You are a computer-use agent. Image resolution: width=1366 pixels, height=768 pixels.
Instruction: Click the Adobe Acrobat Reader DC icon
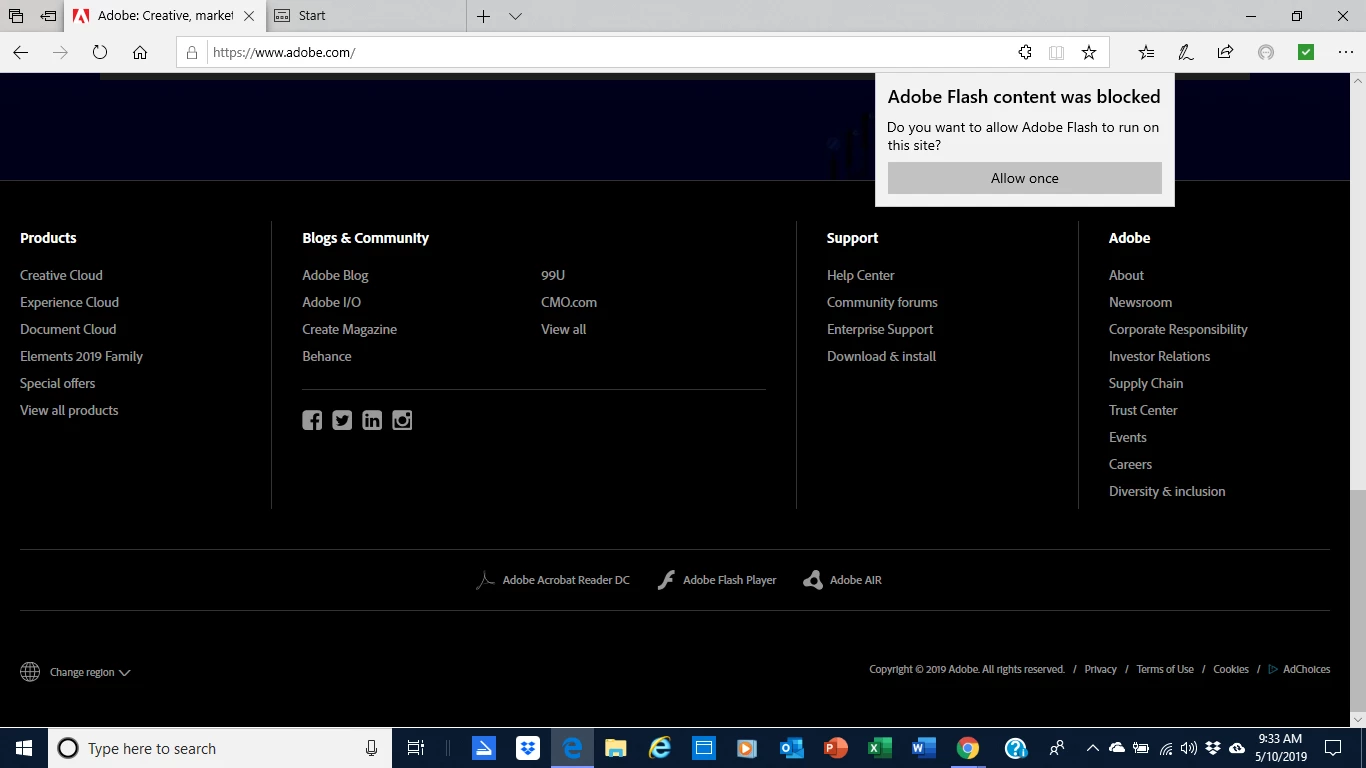point(485,580)
